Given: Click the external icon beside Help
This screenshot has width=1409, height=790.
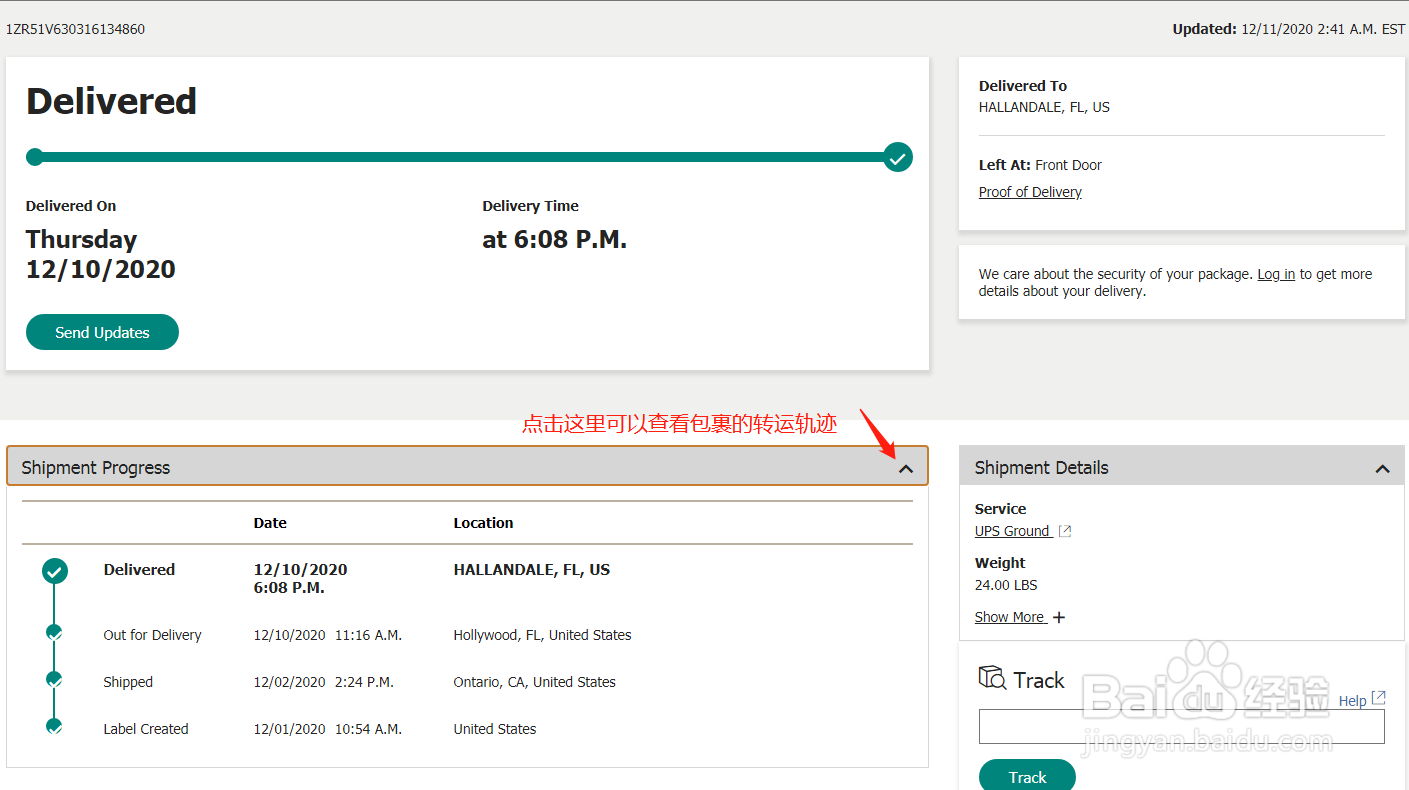Looking at the screenshot, I should 1378,698.
